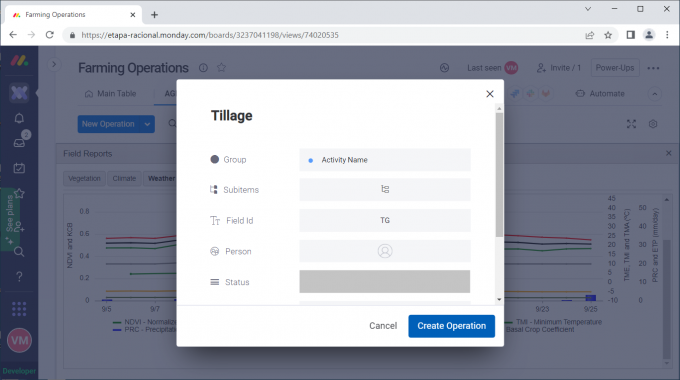The height and width of the screenshot is (380, 680).
Task: Click the Create Operation button
Action: pos(451,326)
